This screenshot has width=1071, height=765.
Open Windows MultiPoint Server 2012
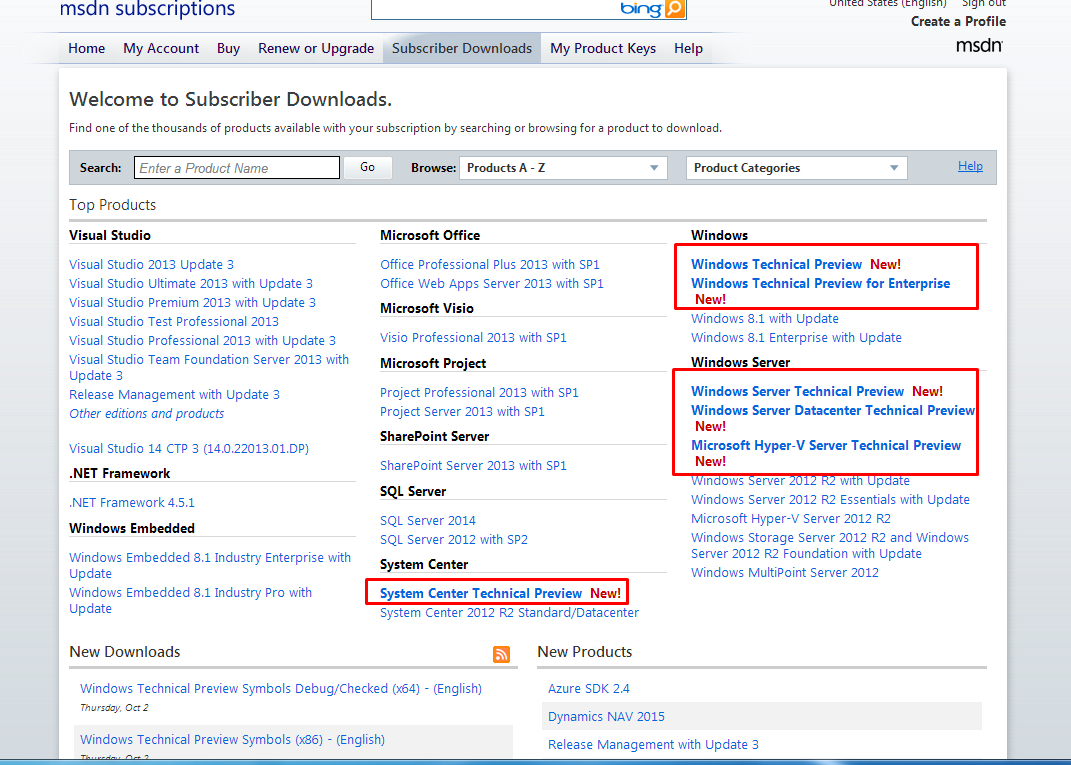point(785,573)
